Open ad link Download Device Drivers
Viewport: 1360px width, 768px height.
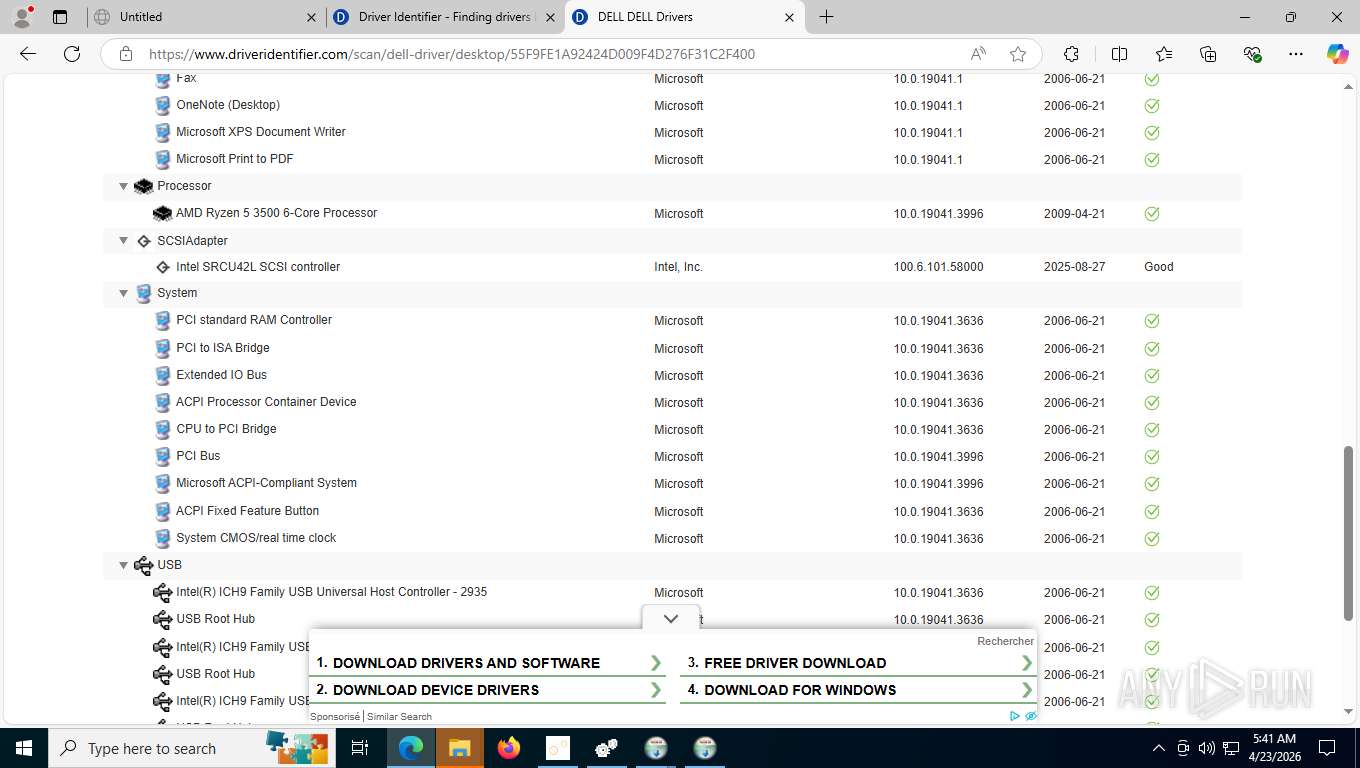pos(489,690)
